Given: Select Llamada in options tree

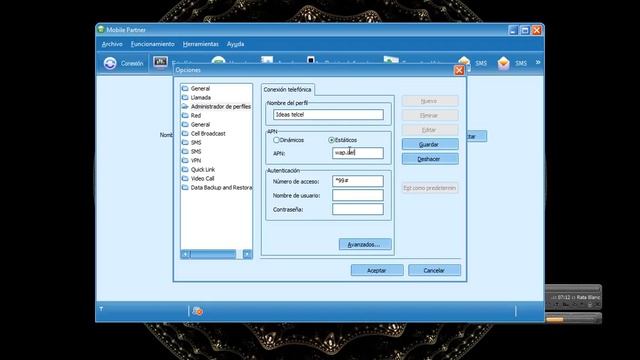Looking at the screenshot, I should pos(201,98).
